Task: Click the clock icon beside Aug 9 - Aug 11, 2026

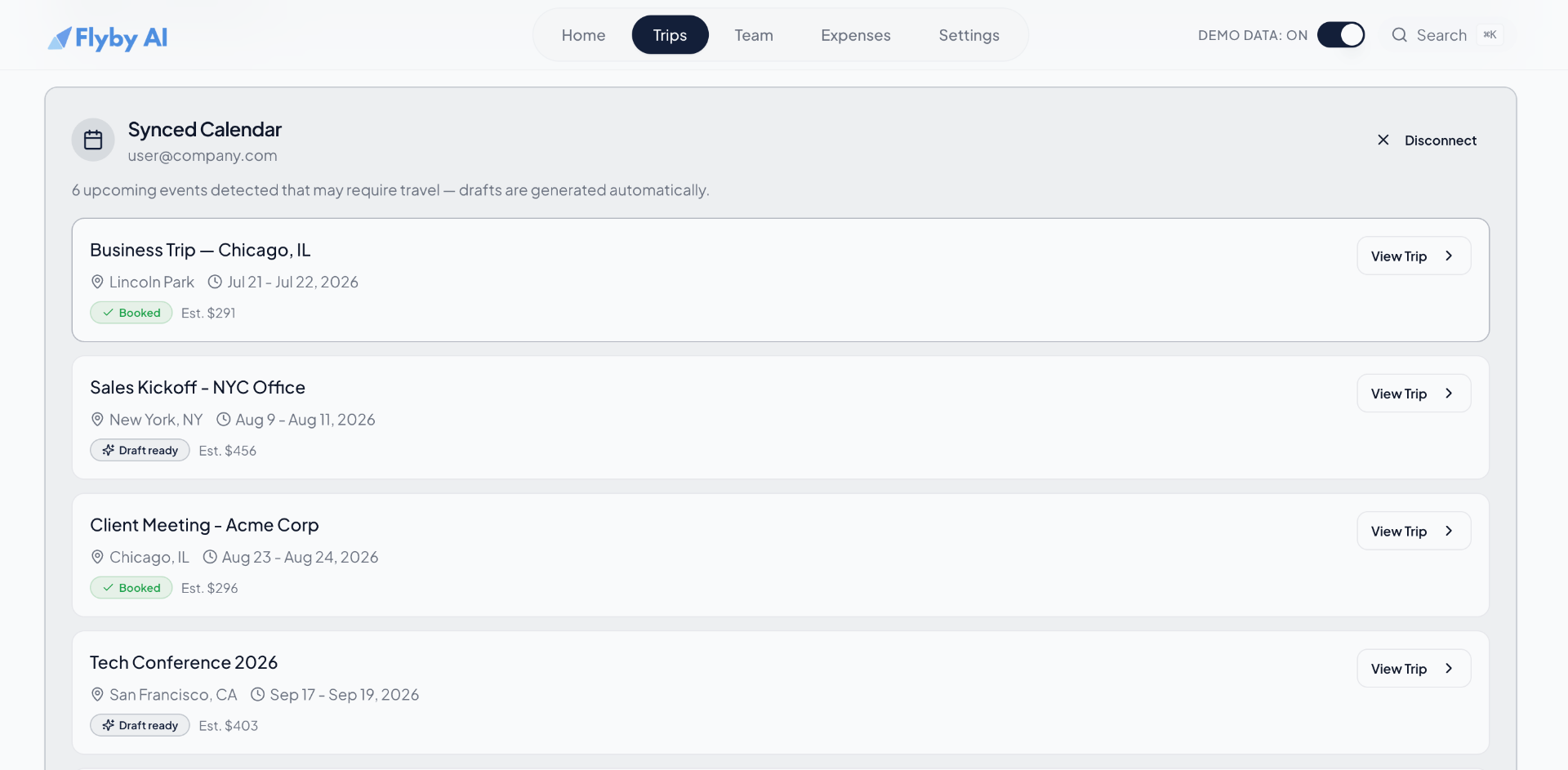Action: 223,420
